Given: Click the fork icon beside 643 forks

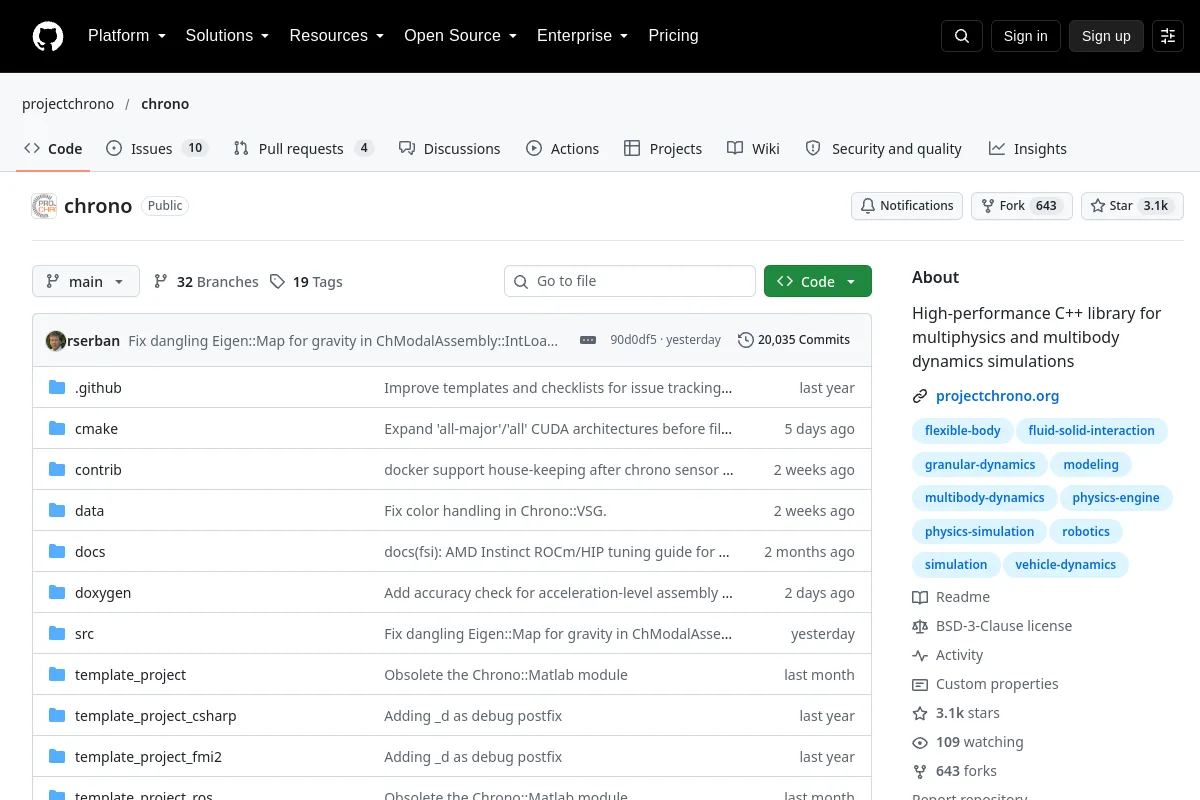Looking at the screenshot, I should pos(920,771).
